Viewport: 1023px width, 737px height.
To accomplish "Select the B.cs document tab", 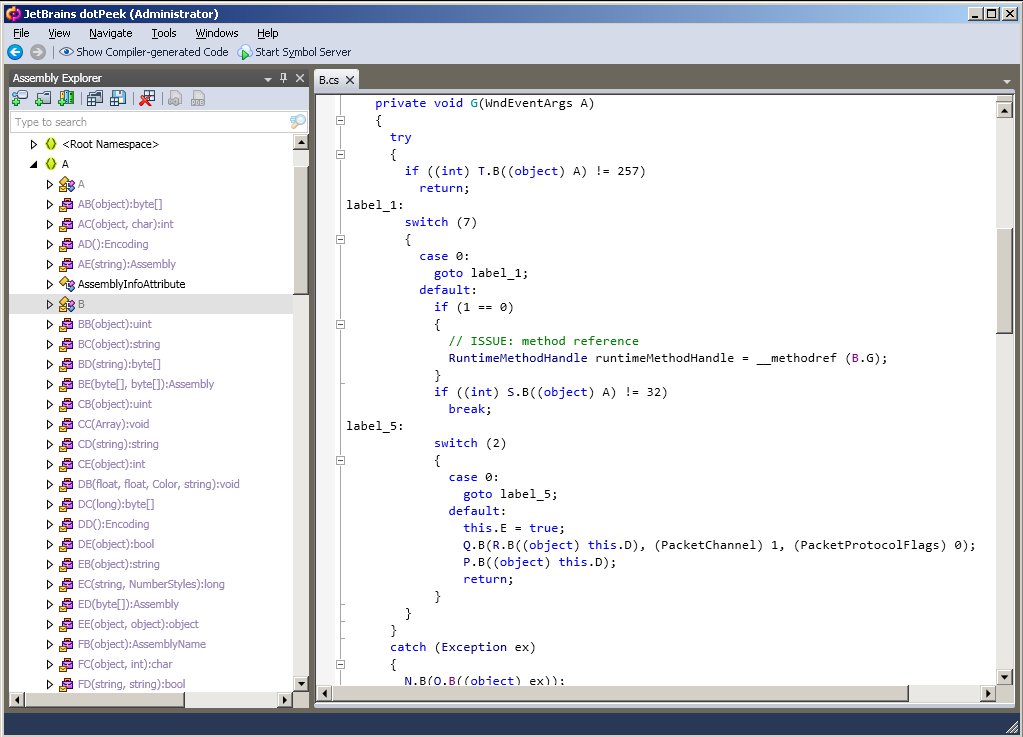I will 329,80.
